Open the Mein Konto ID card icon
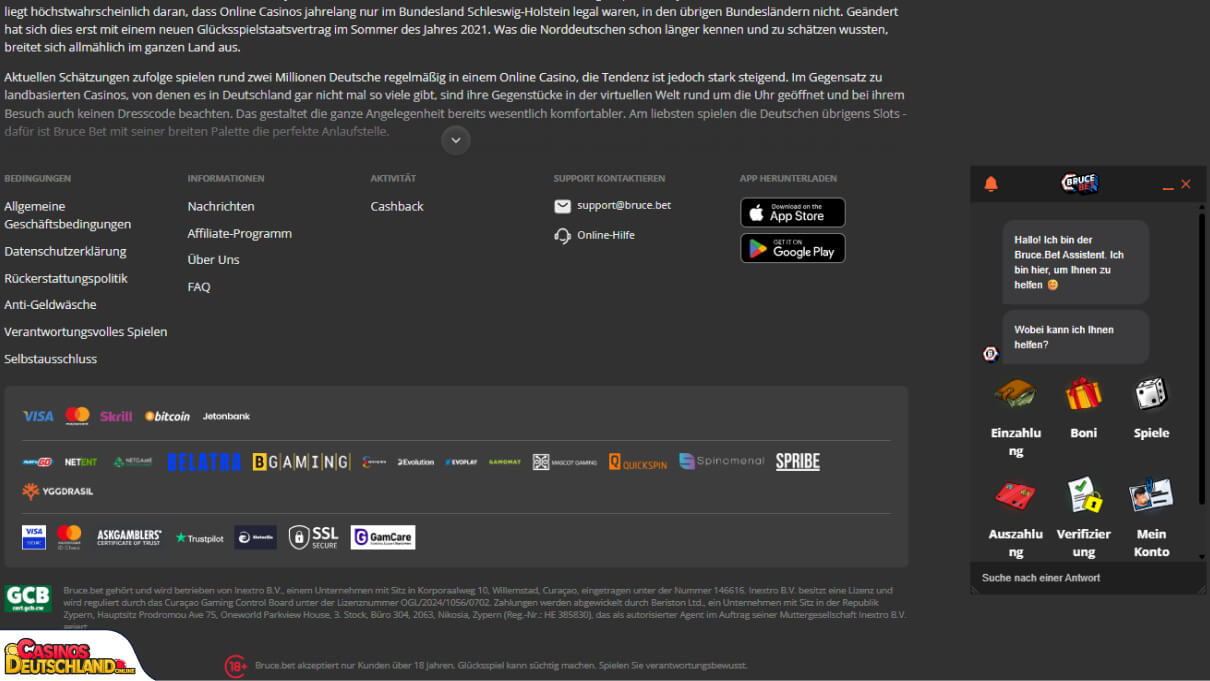Screen dimensions: 1210x681 click(1151, 495)
